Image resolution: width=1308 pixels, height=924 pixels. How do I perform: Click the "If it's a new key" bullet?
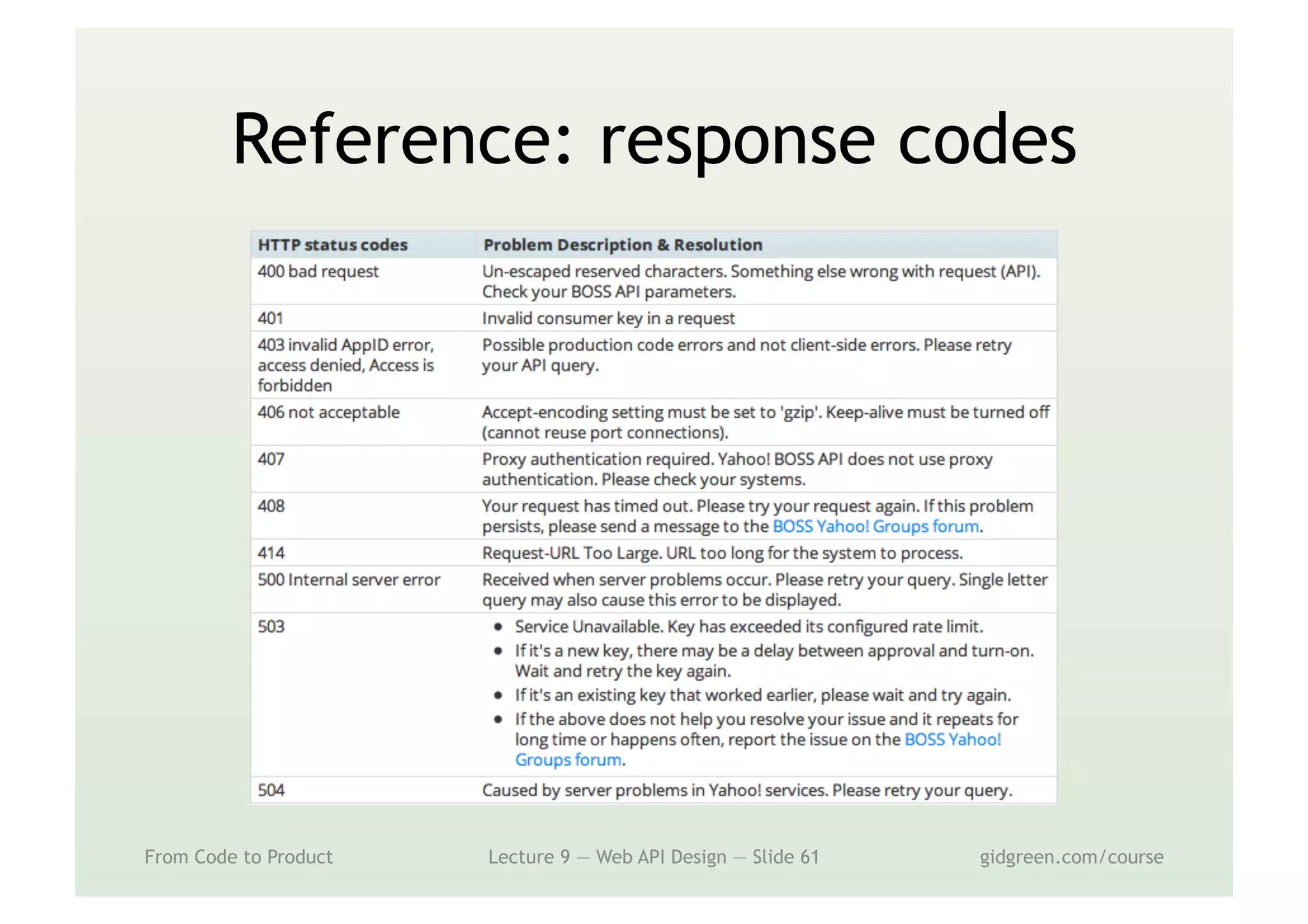click(774, 661)
